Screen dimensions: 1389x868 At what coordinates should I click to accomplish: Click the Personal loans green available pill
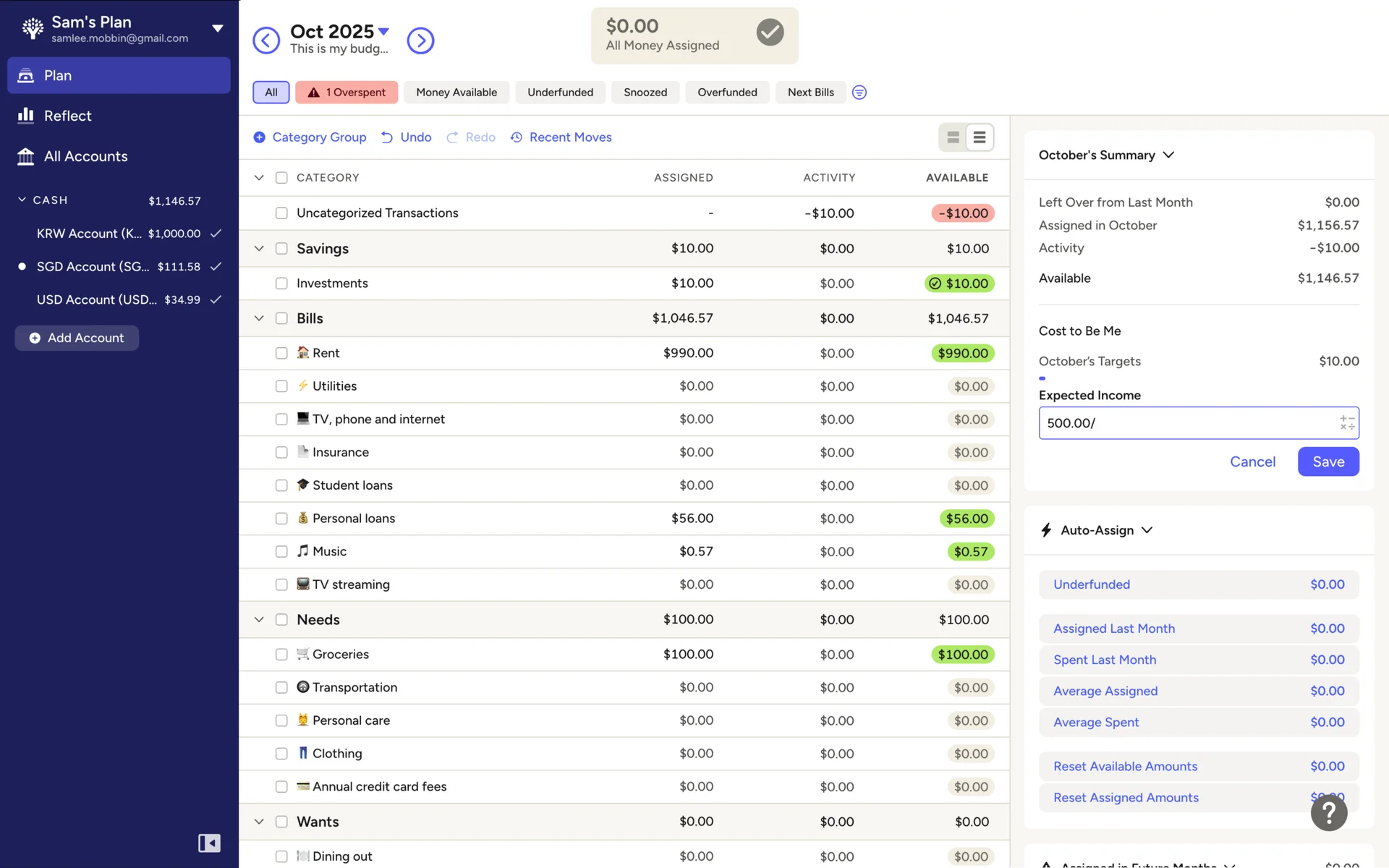click(x=967, y=519)
